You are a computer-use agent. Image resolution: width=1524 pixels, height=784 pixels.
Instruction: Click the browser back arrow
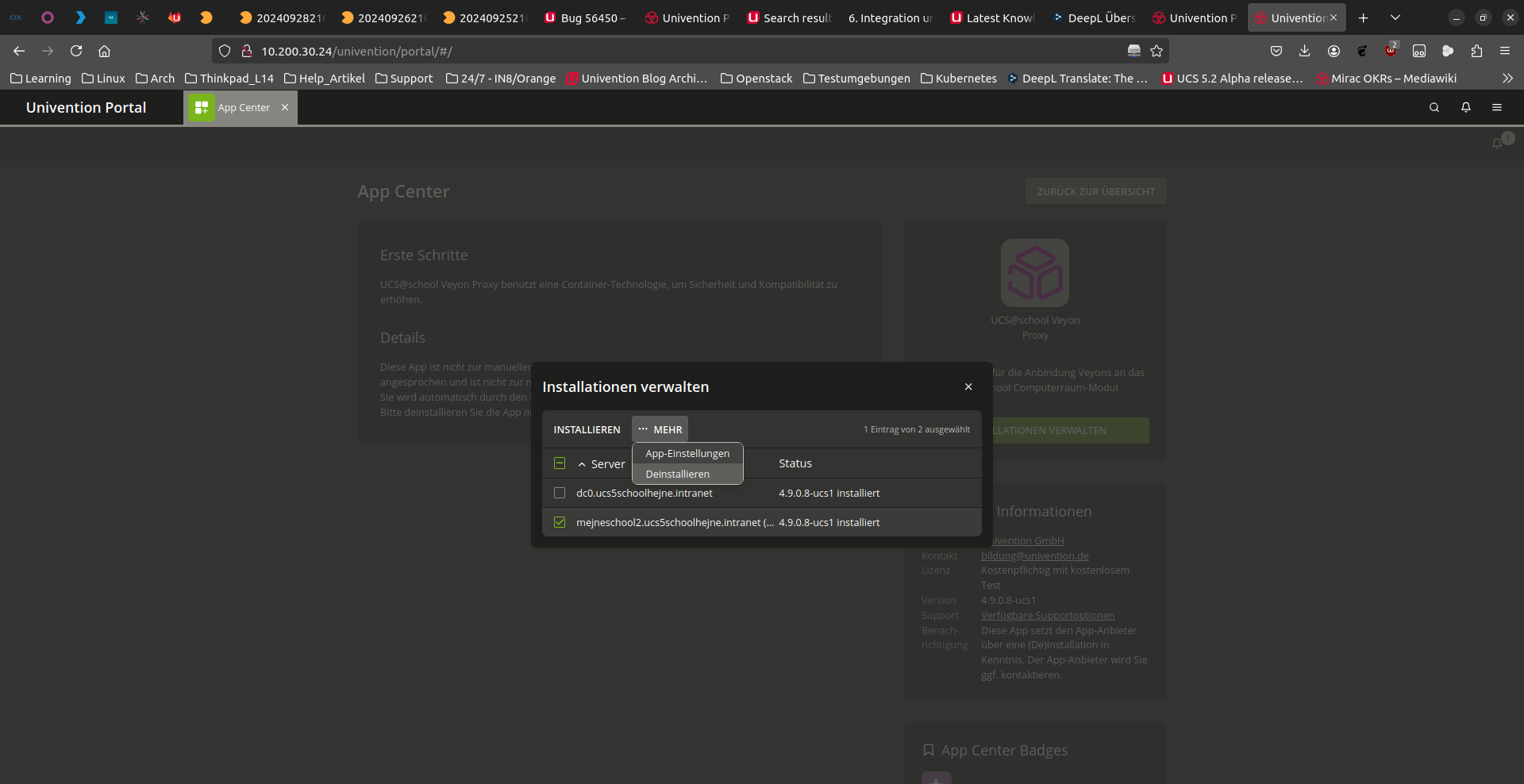19,51
